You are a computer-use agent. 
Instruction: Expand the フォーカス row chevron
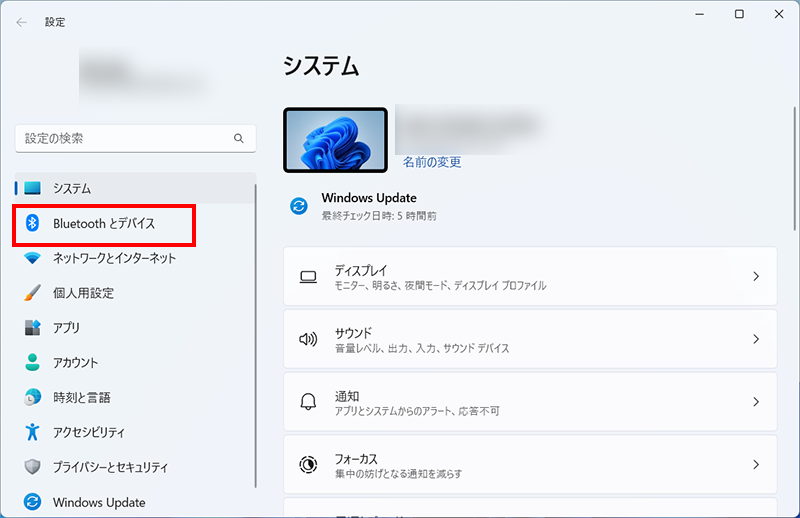click(x=756, y=464)
